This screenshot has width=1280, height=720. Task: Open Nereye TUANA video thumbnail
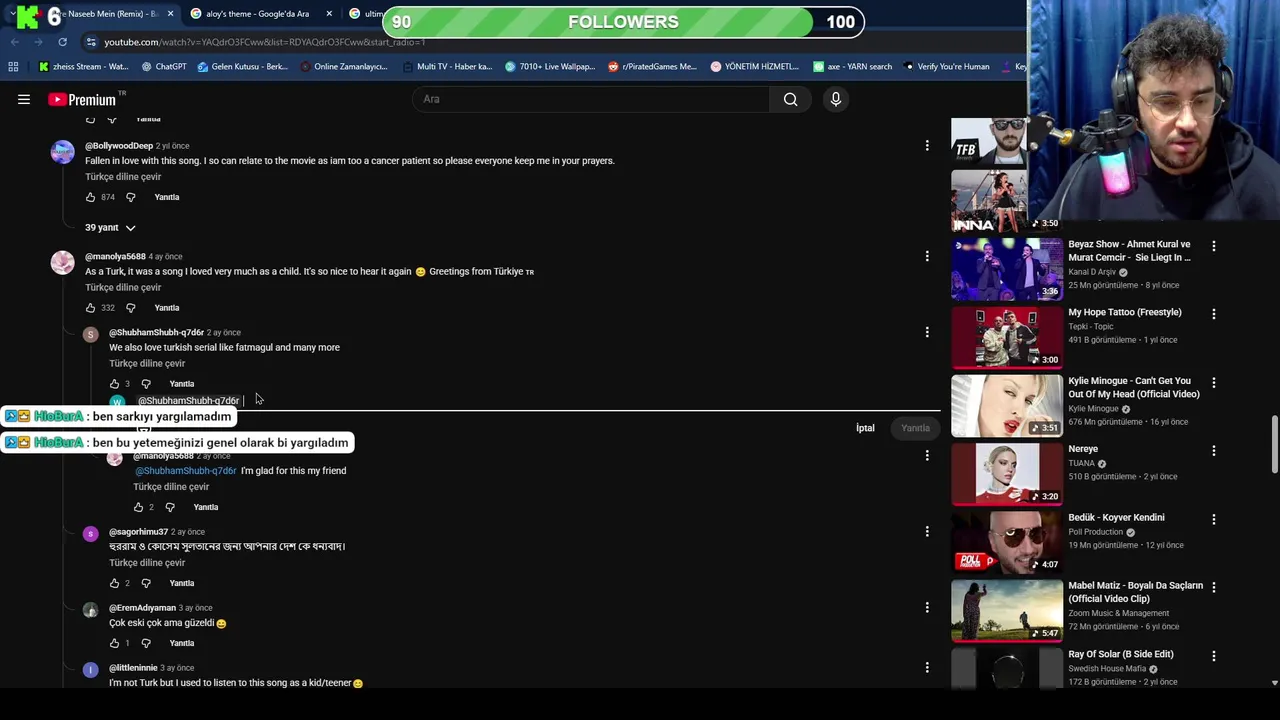click(1007, 475)
